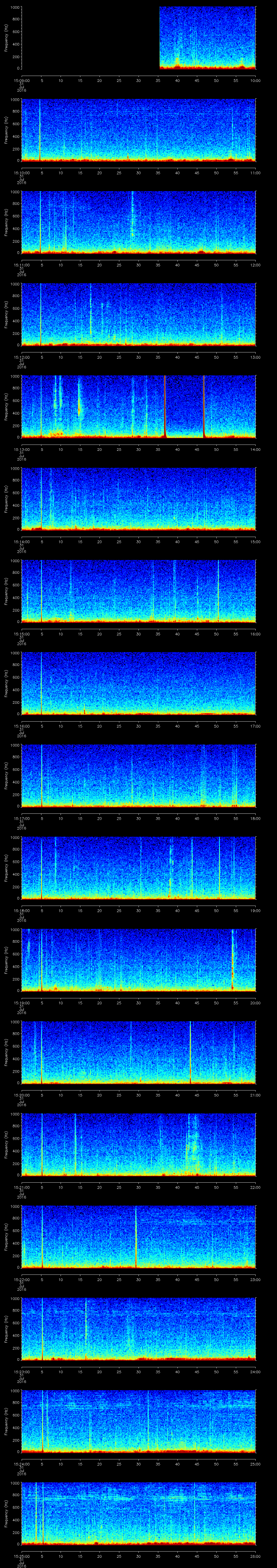This screenshot has width=277, height=1568.
Task: Click Frequency (Hz) axis label of 15:09:00 panel
Action: 6,38
